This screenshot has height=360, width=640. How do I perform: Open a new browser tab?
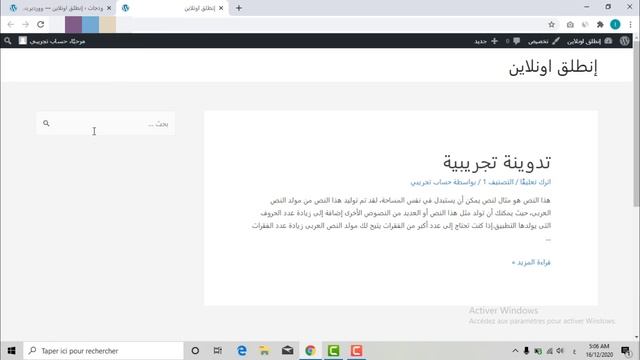tap(239, 8)
